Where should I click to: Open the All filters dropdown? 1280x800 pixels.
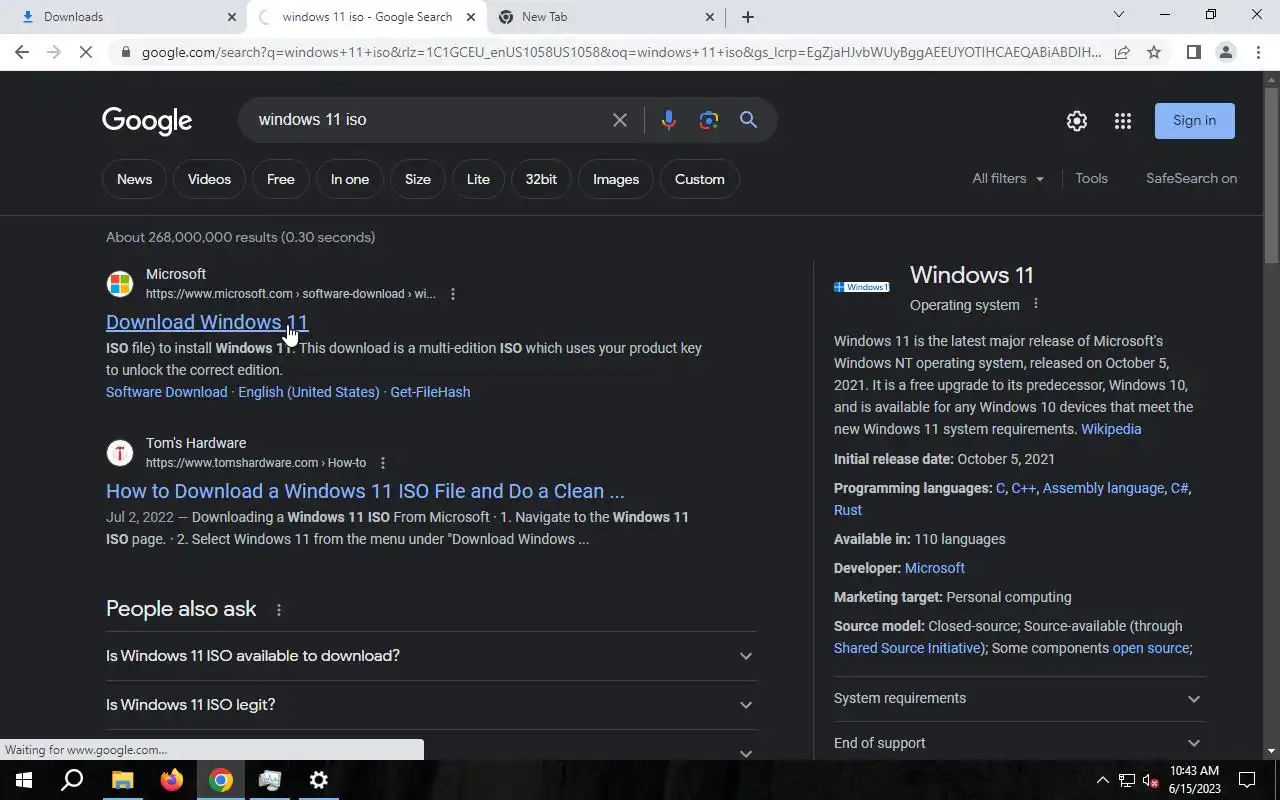point(1008,178)
